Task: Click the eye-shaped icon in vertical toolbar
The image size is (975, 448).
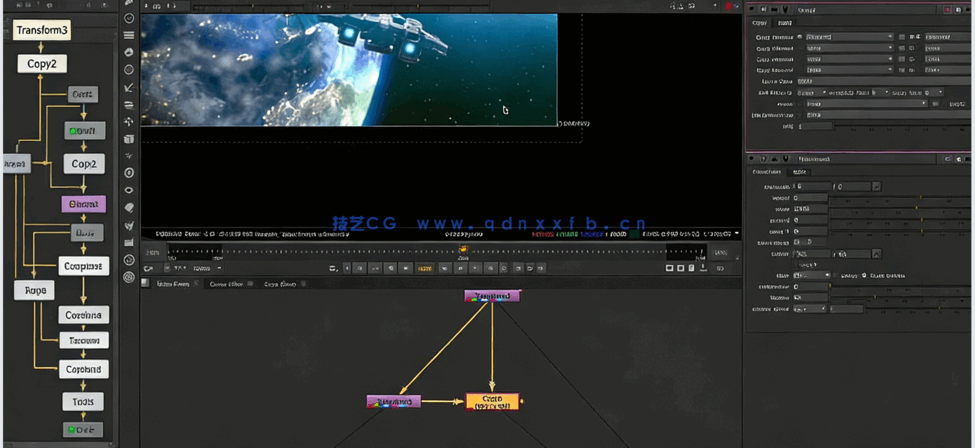Action: pyautogui.click(x=130, y=190)
